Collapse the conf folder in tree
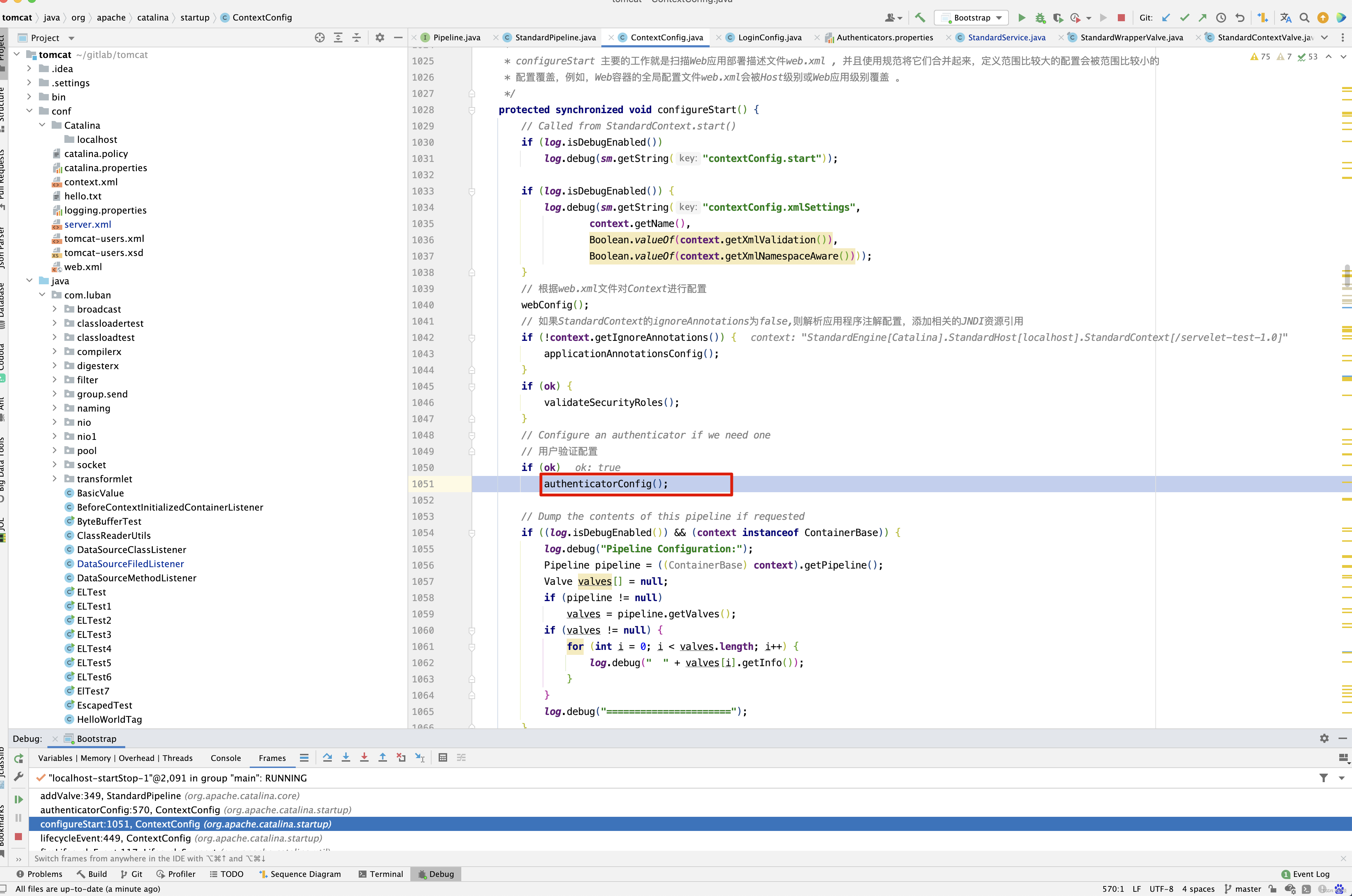Viewport: 1352px width, 896px height. point(29,111)
